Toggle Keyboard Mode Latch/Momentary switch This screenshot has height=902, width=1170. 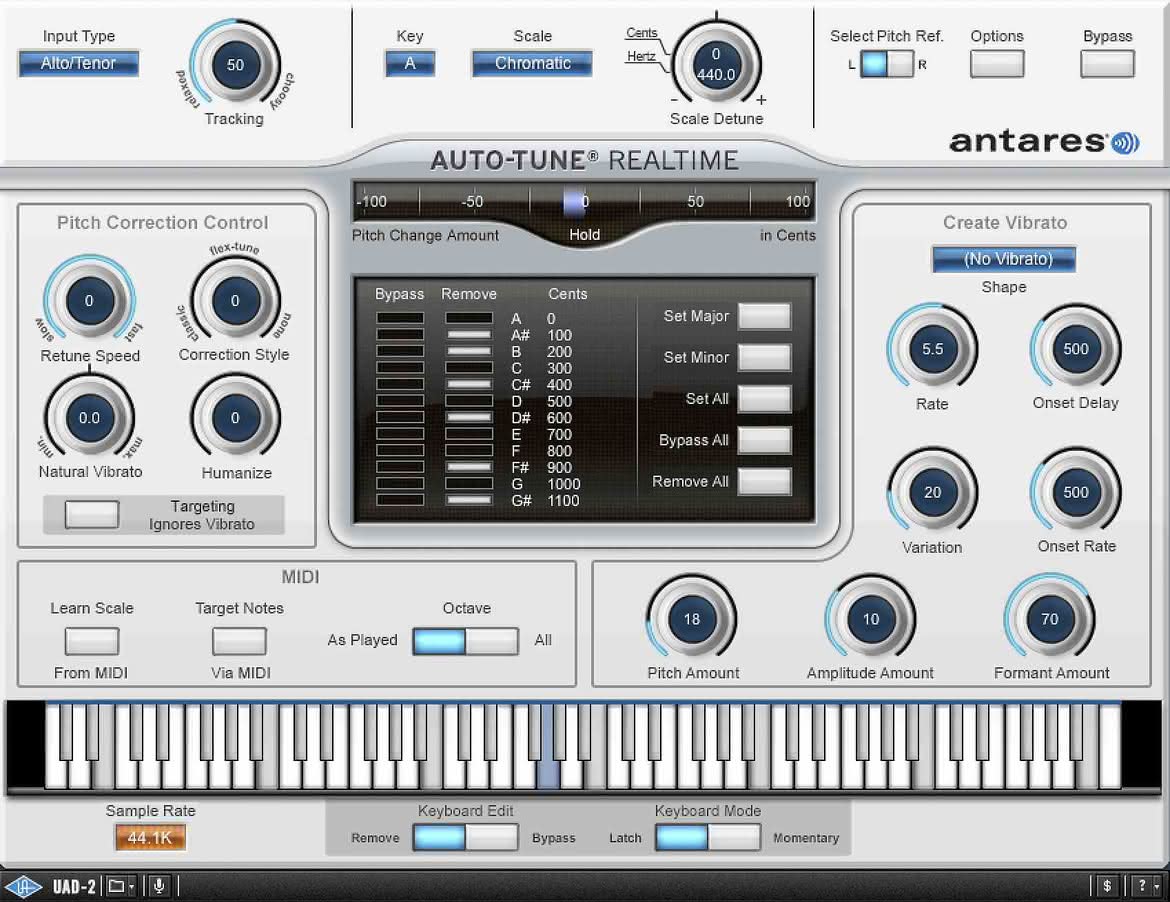[x=708, y=837]
